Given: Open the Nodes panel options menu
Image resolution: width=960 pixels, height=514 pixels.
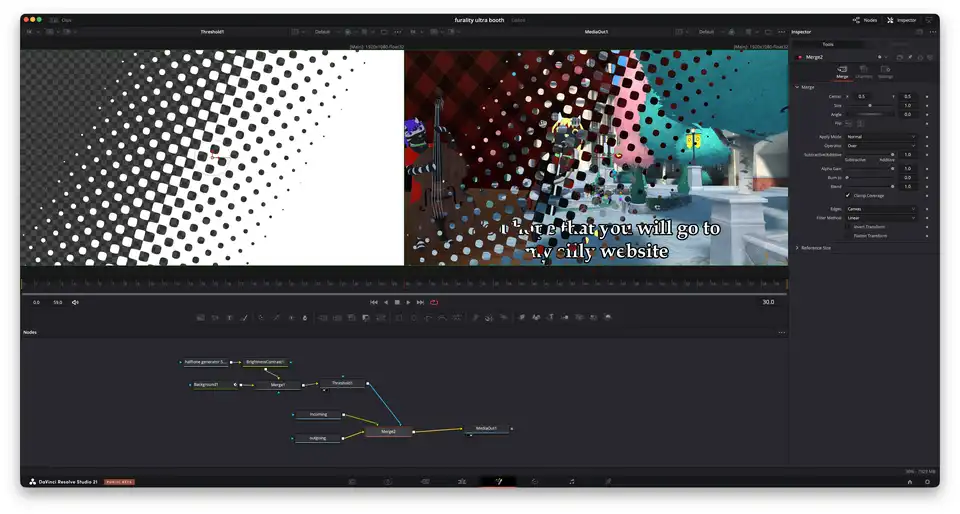Looking at the screenshot, I should 781,332.
